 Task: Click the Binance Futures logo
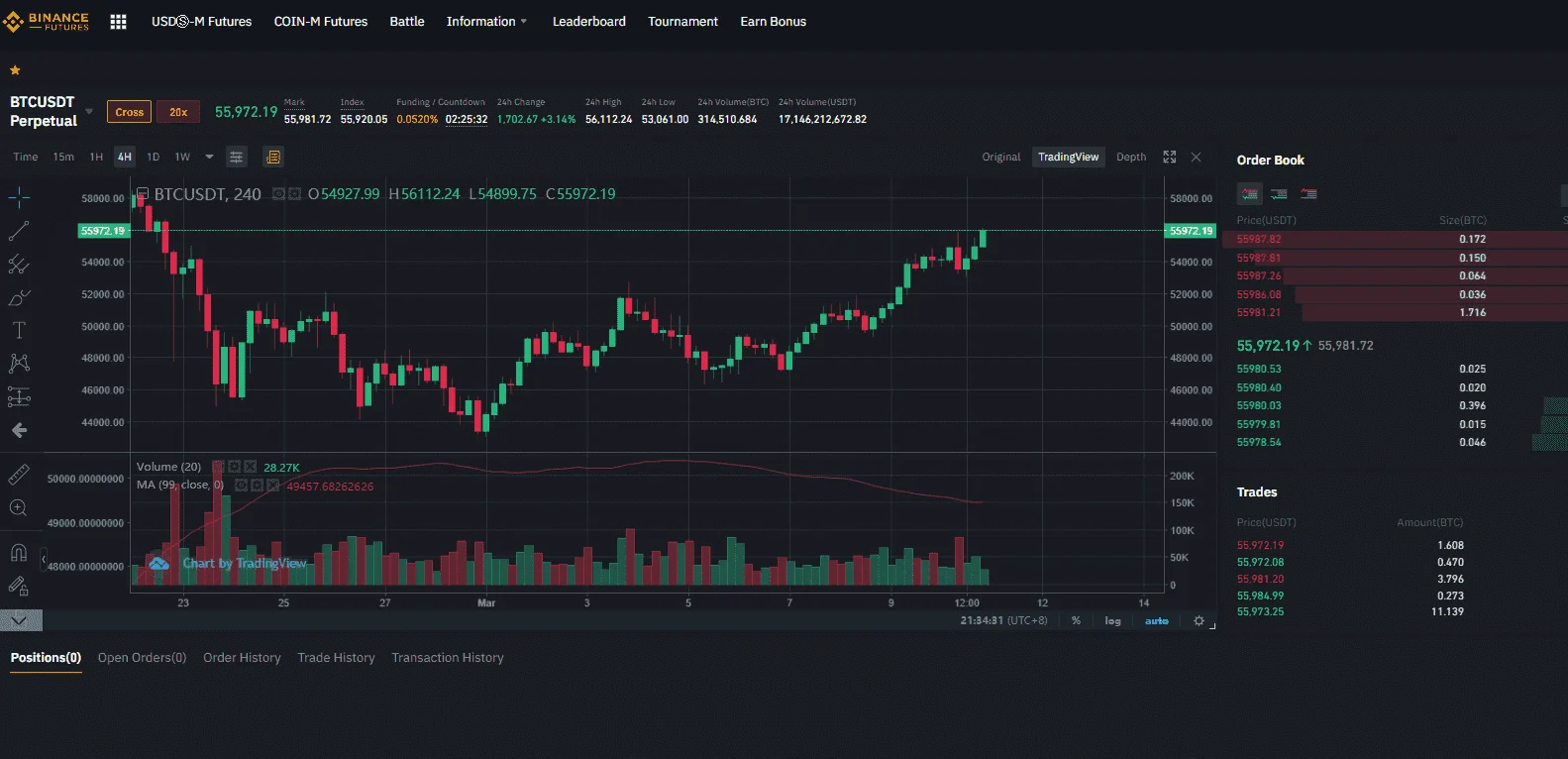47,21
